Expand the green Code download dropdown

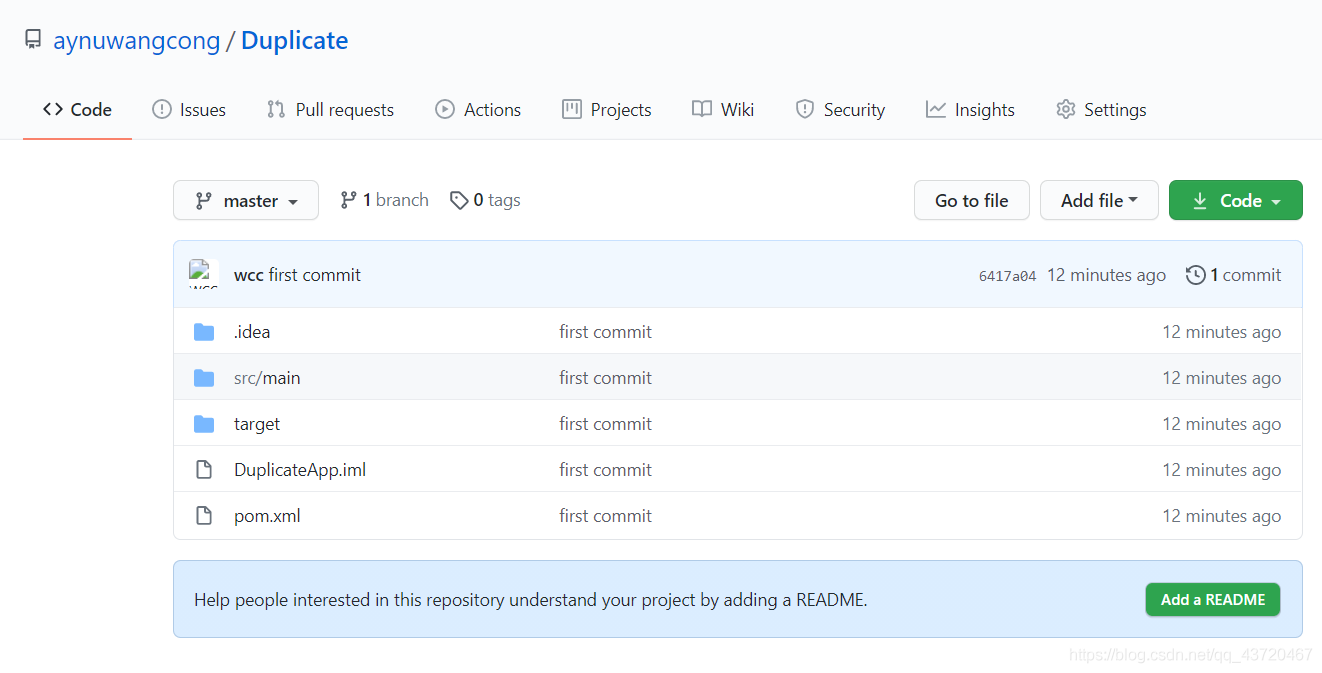pos(1236,200)
